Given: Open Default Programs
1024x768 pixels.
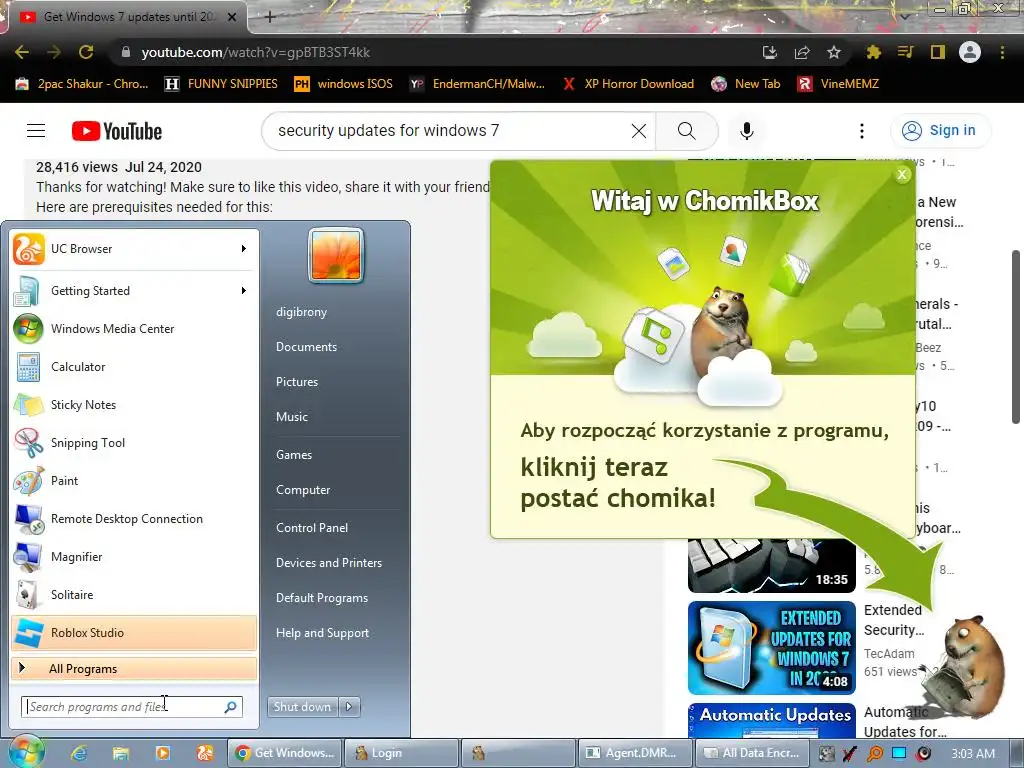Looking at the screenshot, I should pyautogui.click(x=322, y=598).
